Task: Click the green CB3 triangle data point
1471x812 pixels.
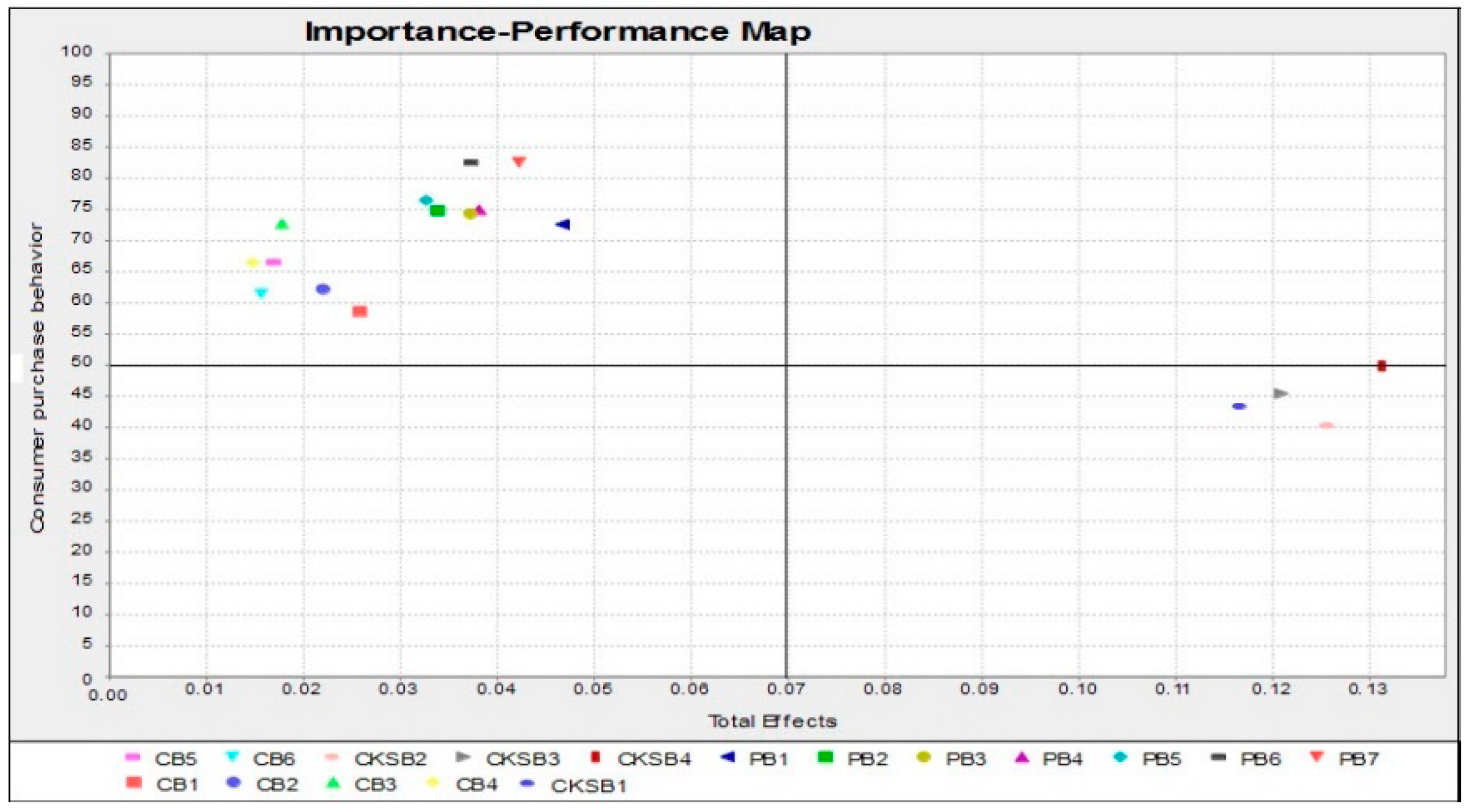Action: pyautogui.click(x=282, y=225)
